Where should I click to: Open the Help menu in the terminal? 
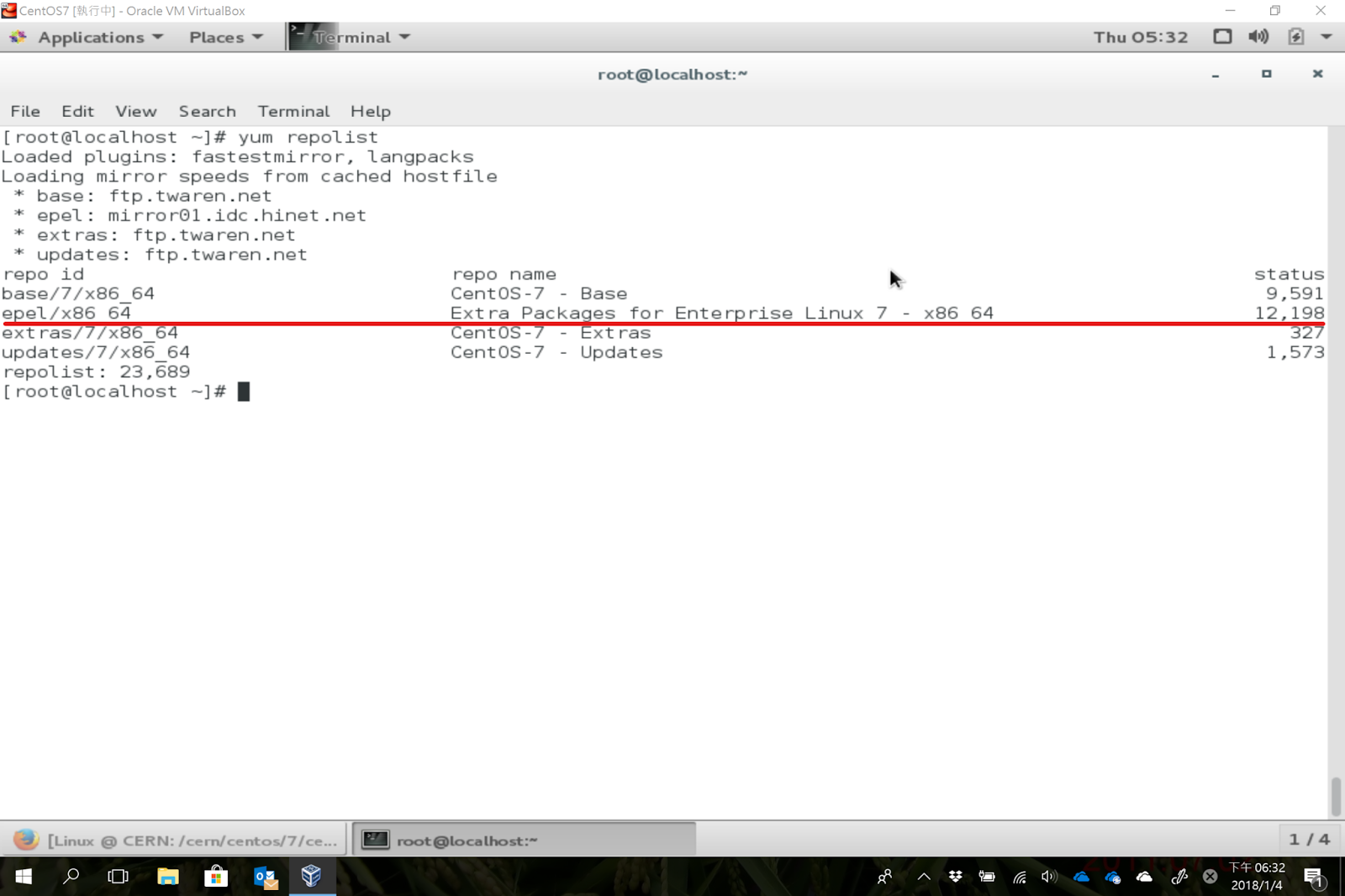click(371, 111)
